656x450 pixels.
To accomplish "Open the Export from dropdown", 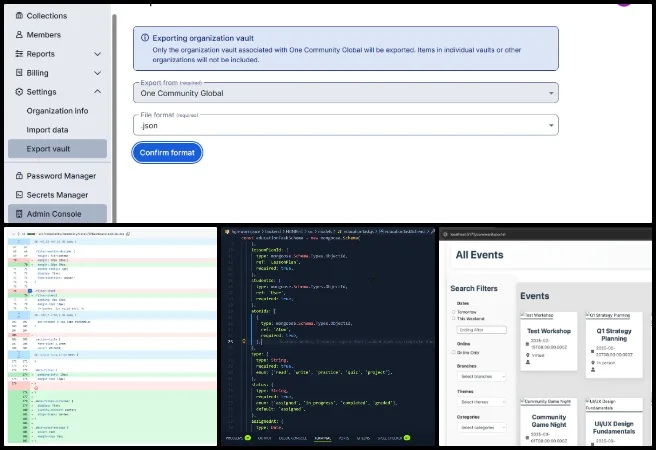I will [x=346, y=93].
